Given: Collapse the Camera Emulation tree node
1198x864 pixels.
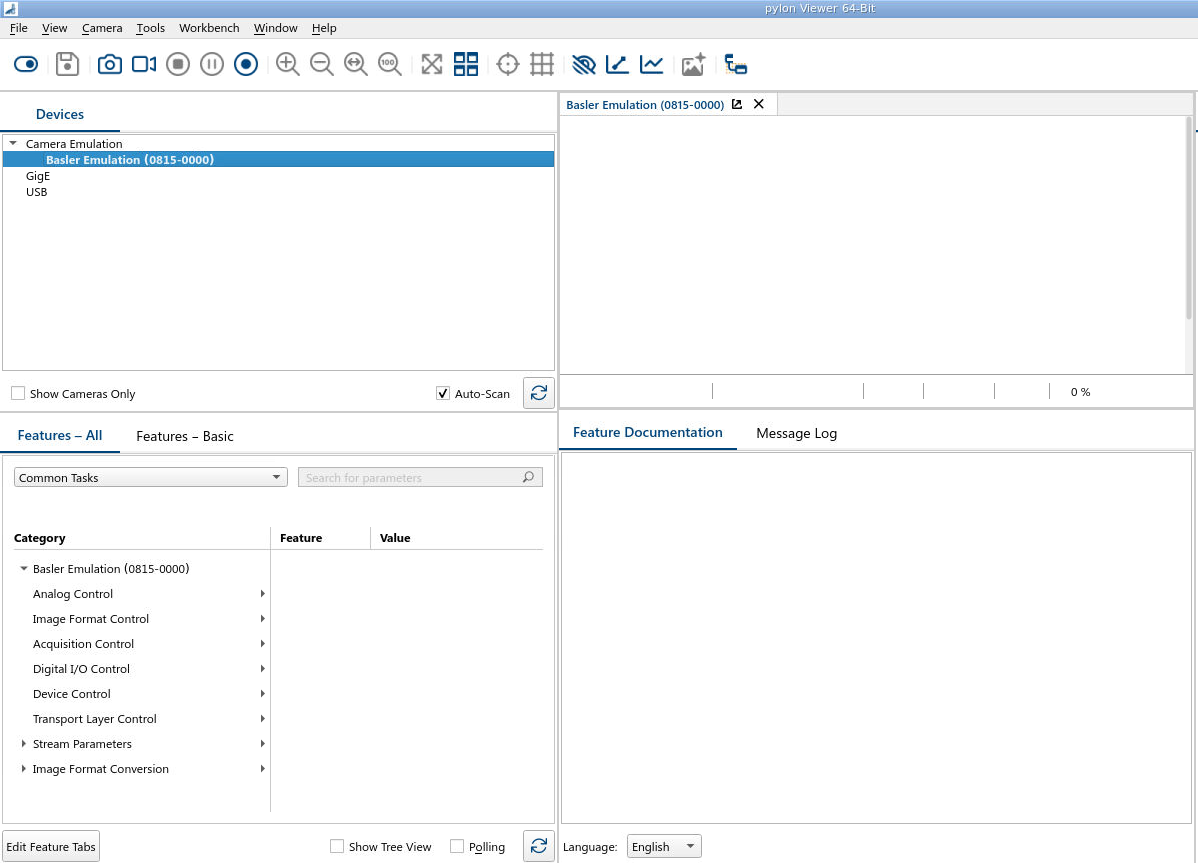Looking at the screenshot, I should [13, 144].
